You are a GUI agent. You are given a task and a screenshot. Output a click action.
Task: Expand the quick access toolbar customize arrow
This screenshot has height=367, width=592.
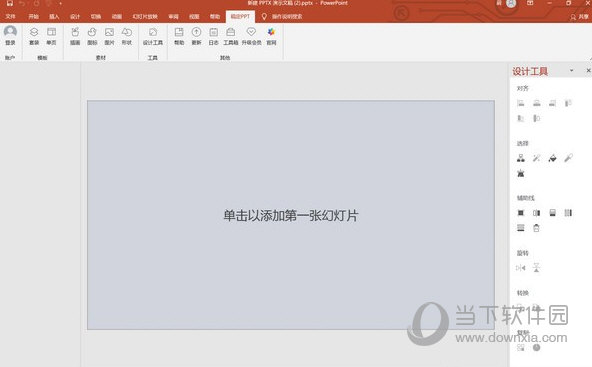pos(60,4)
